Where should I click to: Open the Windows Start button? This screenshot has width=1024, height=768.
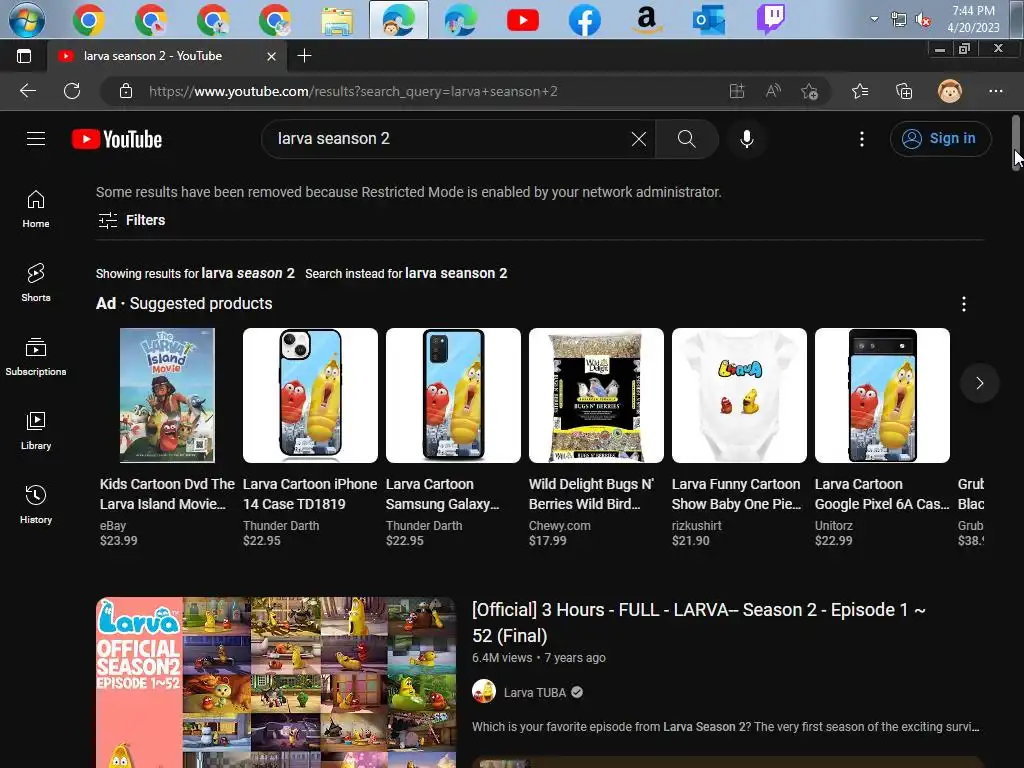[x=27, y=20]
